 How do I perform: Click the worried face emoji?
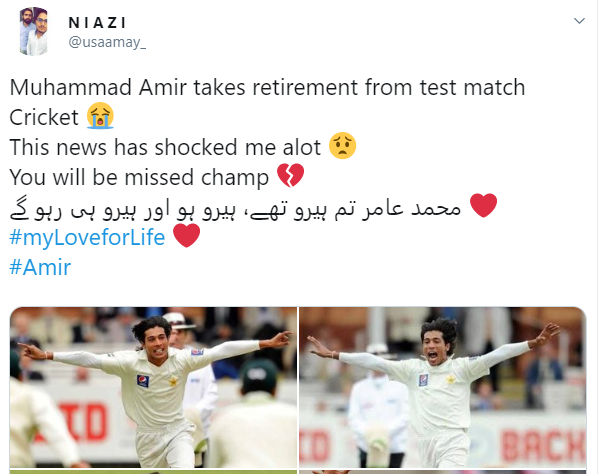click(x=342, y=146)
